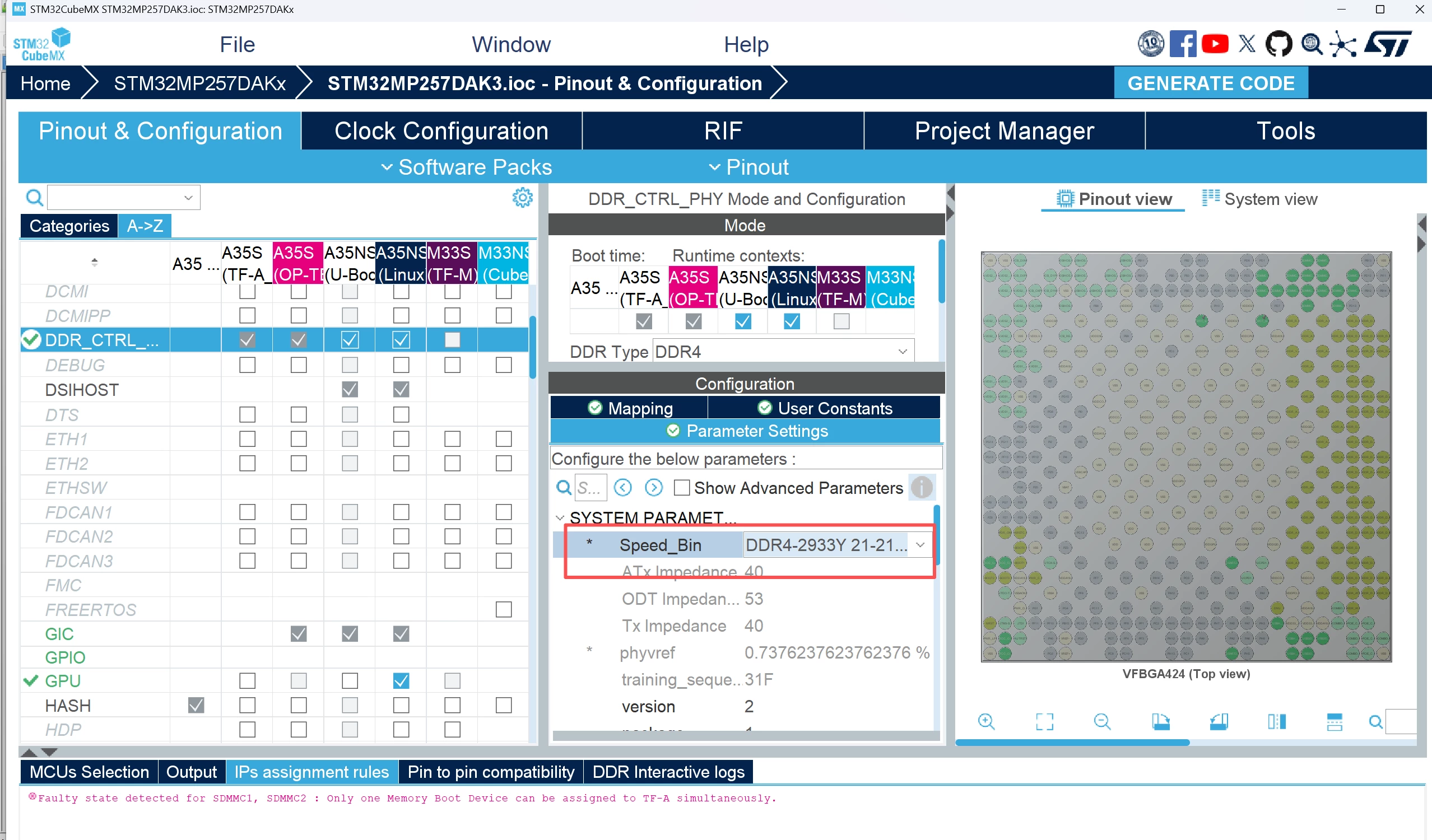Flip the chip view horizontally
This screenshot has height=840, width=1432.
(1277, 721)
